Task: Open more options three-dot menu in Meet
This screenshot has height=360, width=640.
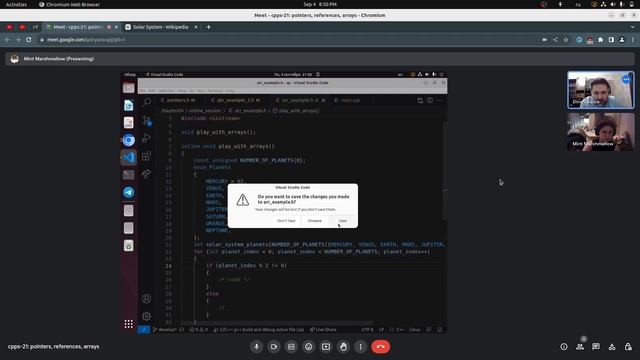Action: (360, 347)
